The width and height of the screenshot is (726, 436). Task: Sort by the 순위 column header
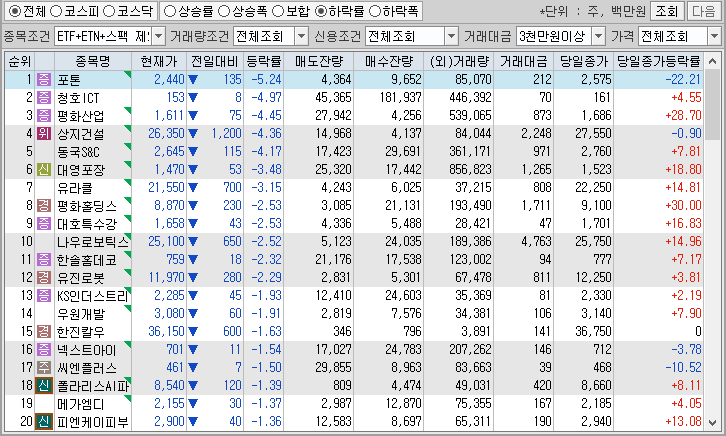coord(19,61)
